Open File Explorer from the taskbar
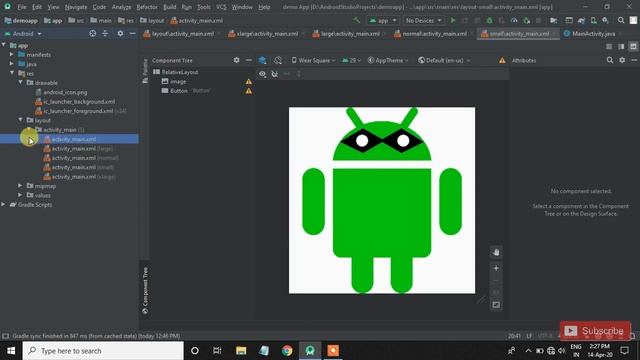Screen dimensions: 640x360 click(241, 351)
